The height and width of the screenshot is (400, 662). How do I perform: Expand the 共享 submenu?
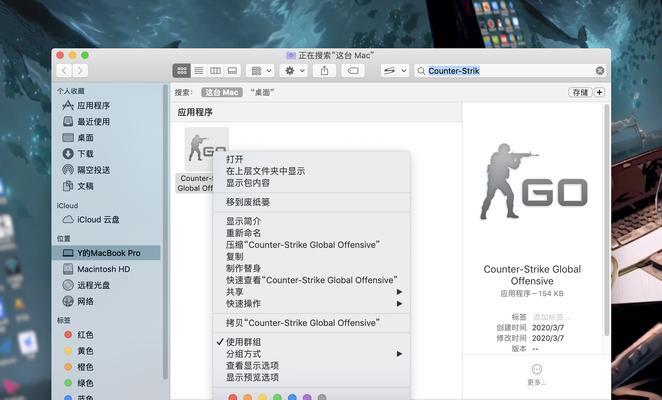pyautogui.click(x=312, y=292)
